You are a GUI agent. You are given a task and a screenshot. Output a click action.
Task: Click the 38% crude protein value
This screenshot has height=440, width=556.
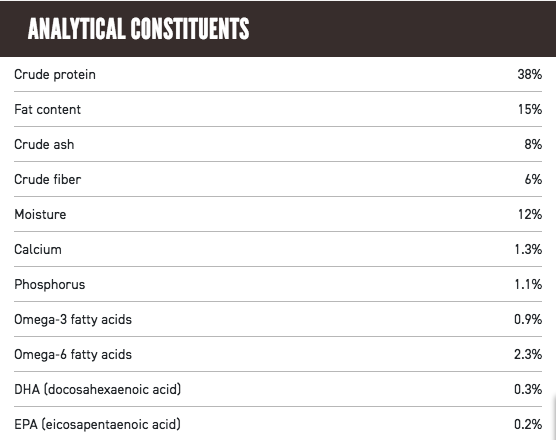click(529, 74)
